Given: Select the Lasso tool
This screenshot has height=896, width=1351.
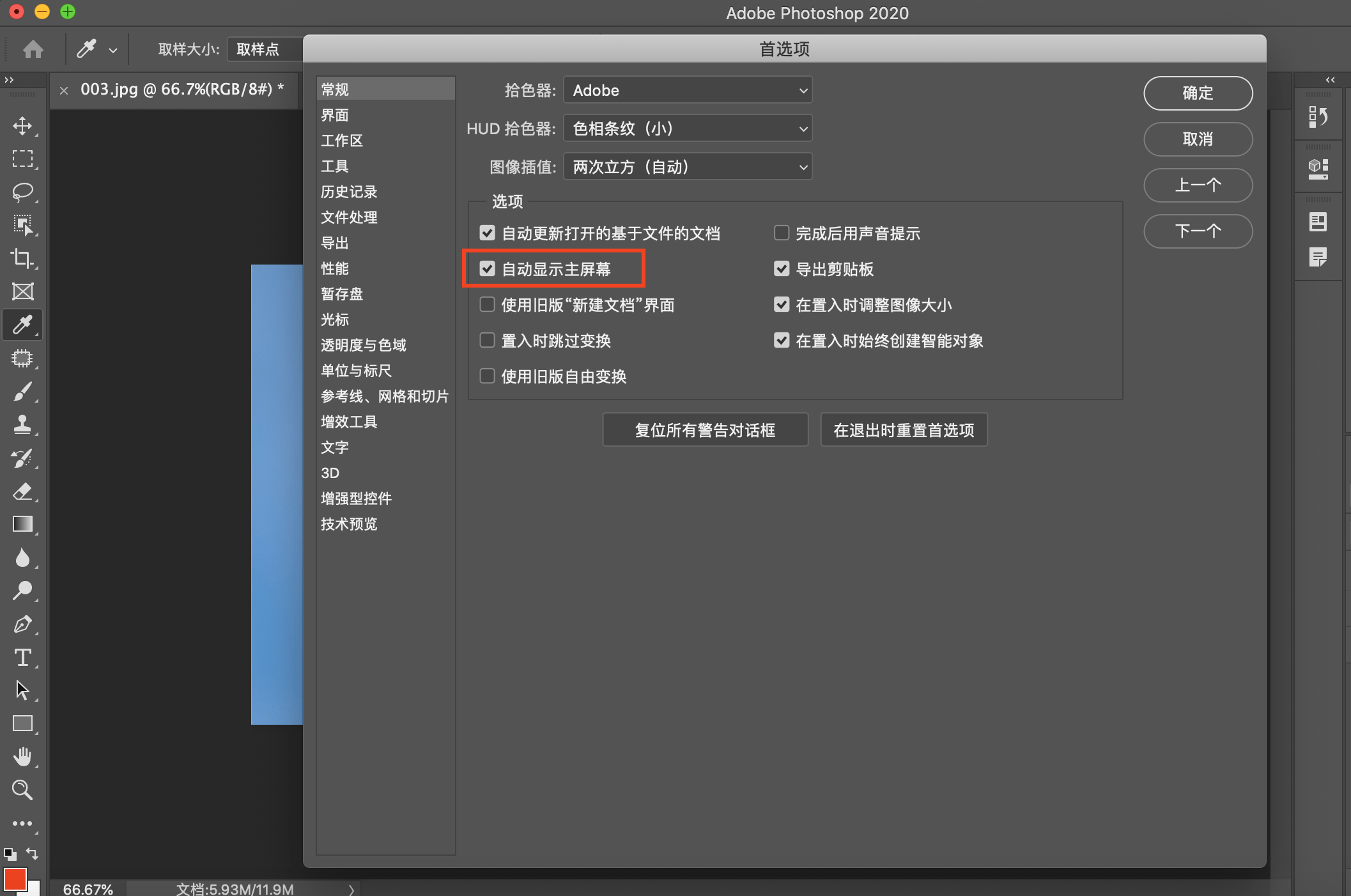Looking at the screenshot, I should point(22,192).
